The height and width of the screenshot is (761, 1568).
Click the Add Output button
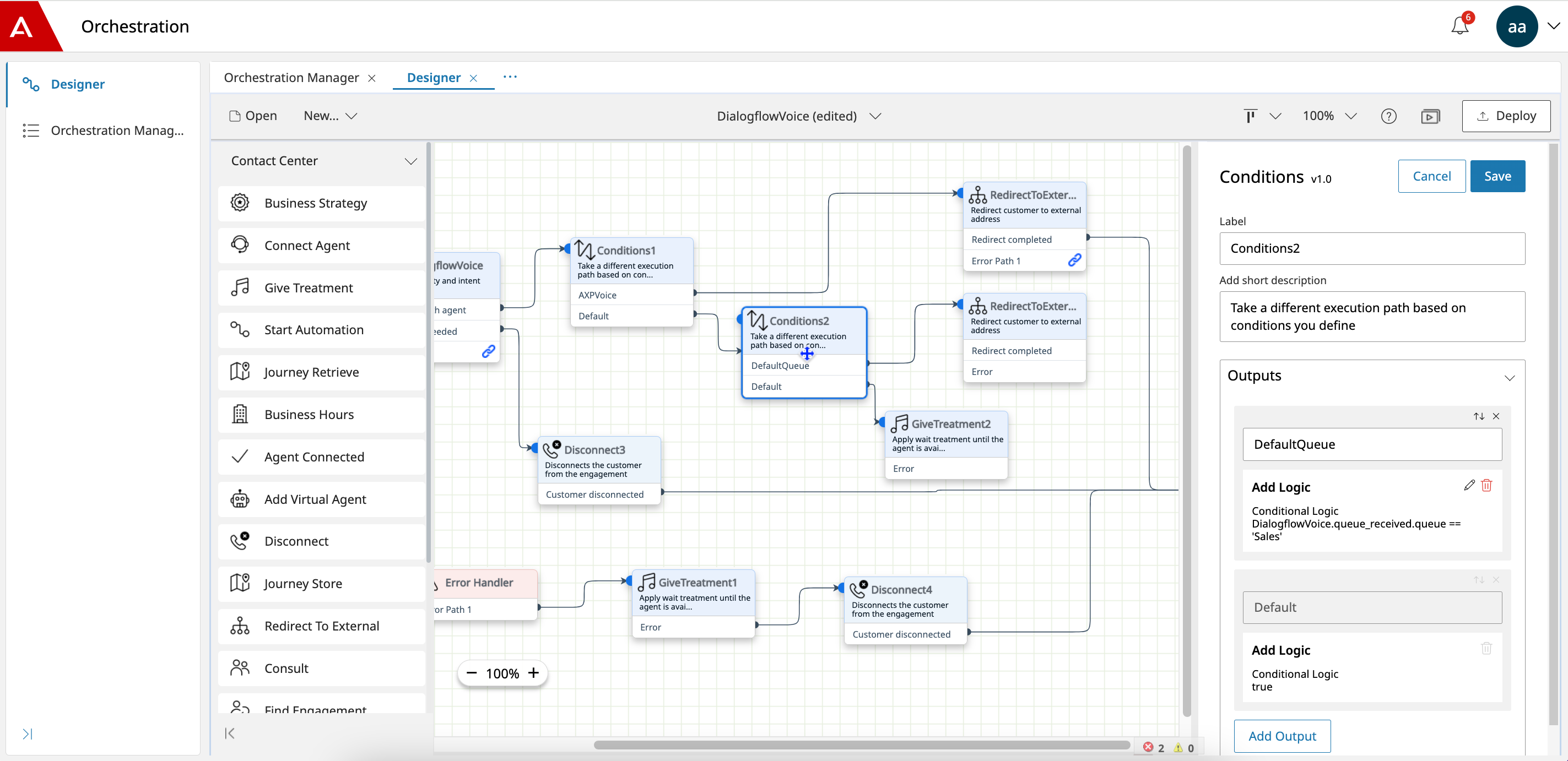[x=1282, y=736]
